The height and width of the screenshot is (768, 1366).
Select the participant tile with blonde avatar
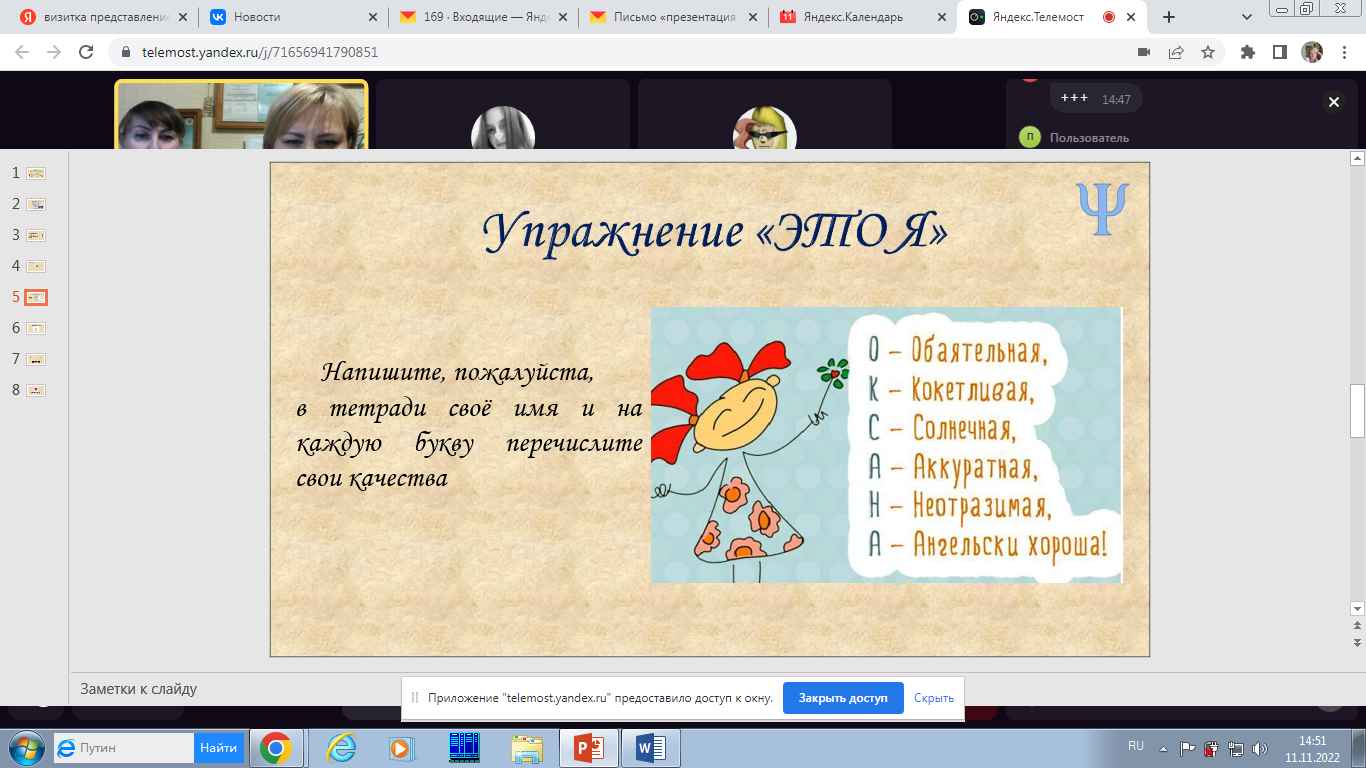pos(764,115)
